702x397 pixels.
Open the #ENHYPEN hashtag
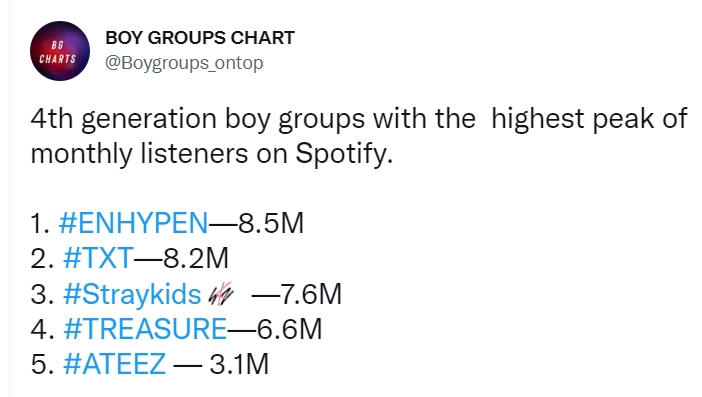click(133, 223)
